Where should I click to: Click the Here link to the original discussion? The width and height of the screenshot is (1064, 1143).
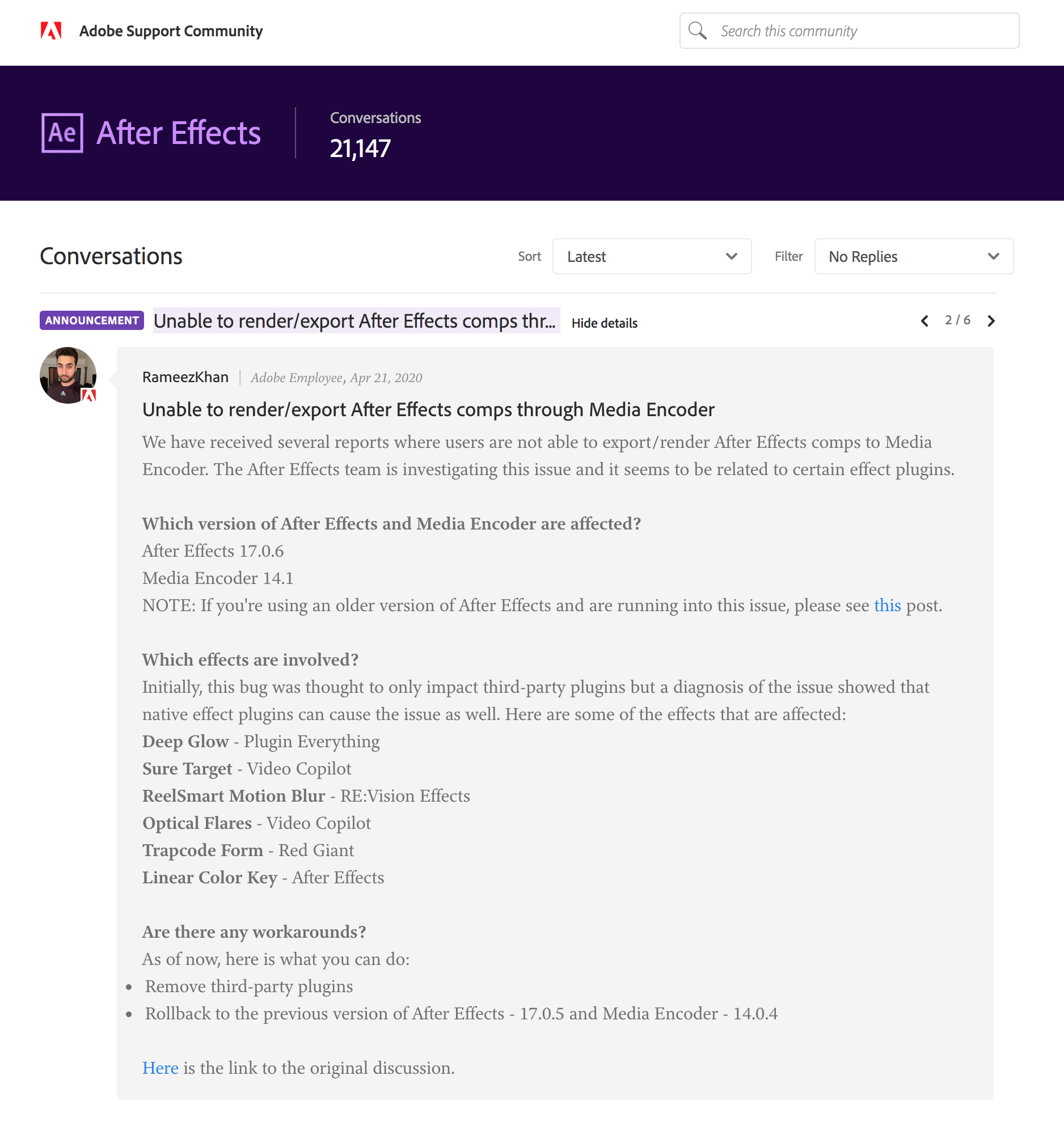coord(160,1068)
